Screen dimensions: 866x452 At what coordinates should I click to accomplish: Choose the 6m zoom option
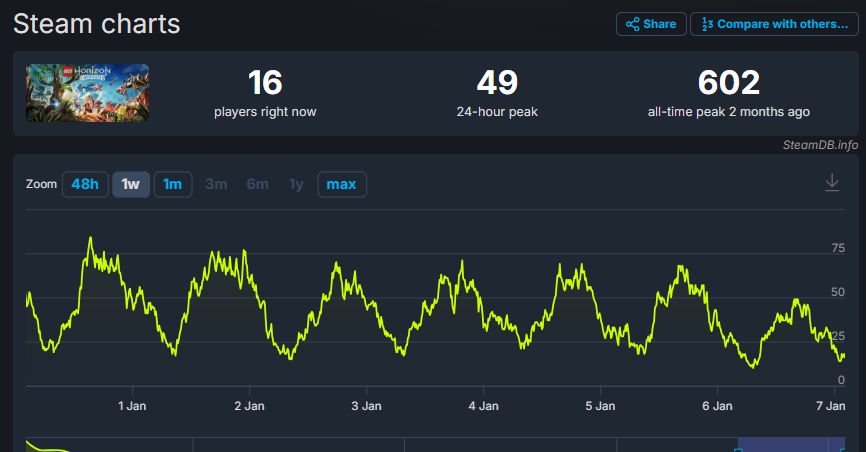click(257, 184)
